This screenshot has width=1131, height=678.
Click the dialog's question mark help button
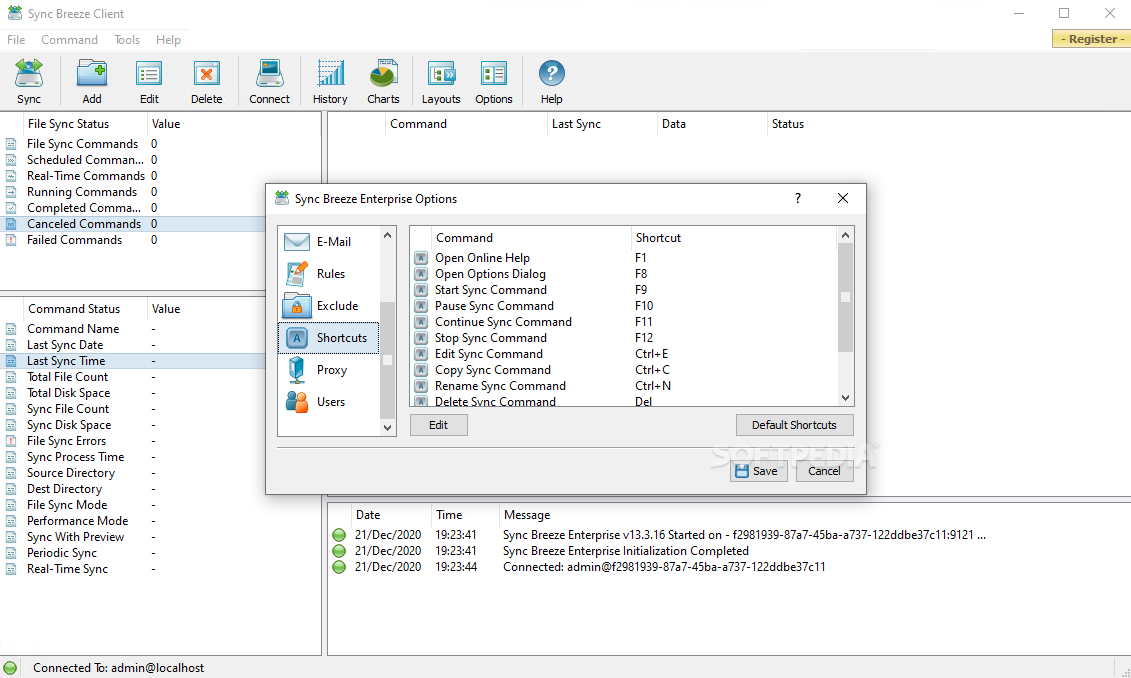[798, 198]
